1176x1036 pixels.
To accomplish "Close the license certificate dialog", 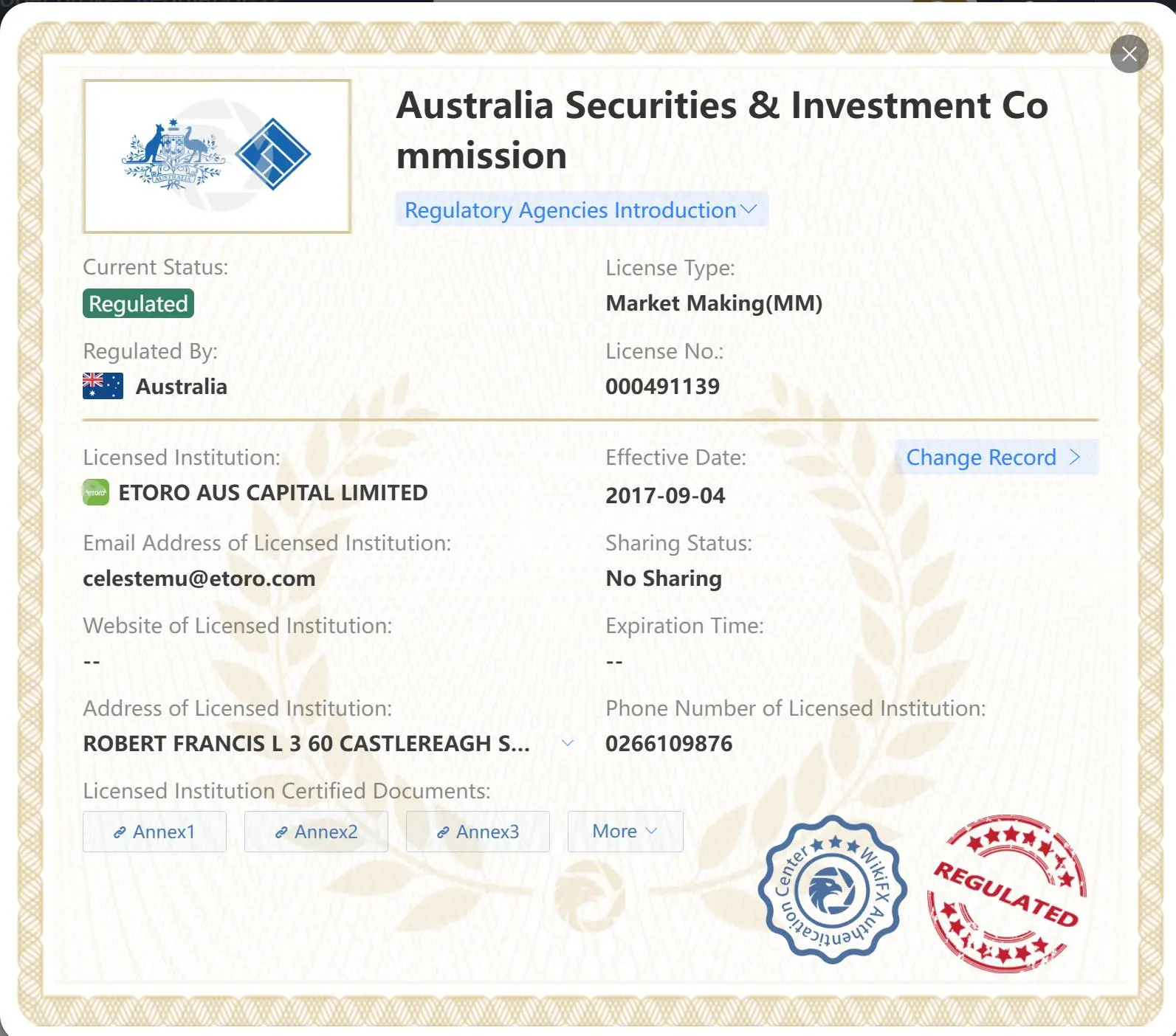I will tap(1129, 54).
